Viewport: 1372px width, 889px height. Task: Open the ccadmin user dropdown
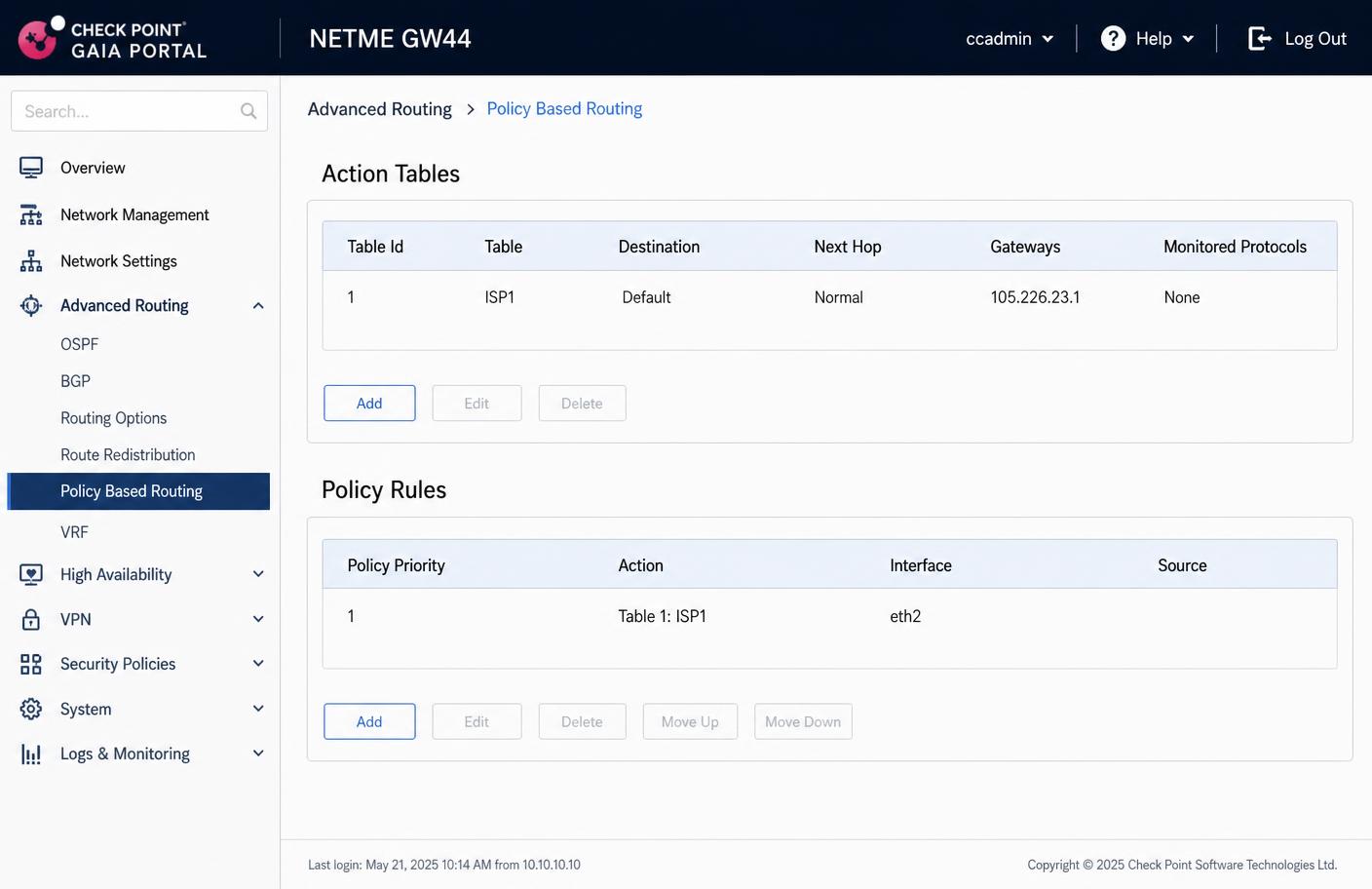click(x=1010, y=38)
